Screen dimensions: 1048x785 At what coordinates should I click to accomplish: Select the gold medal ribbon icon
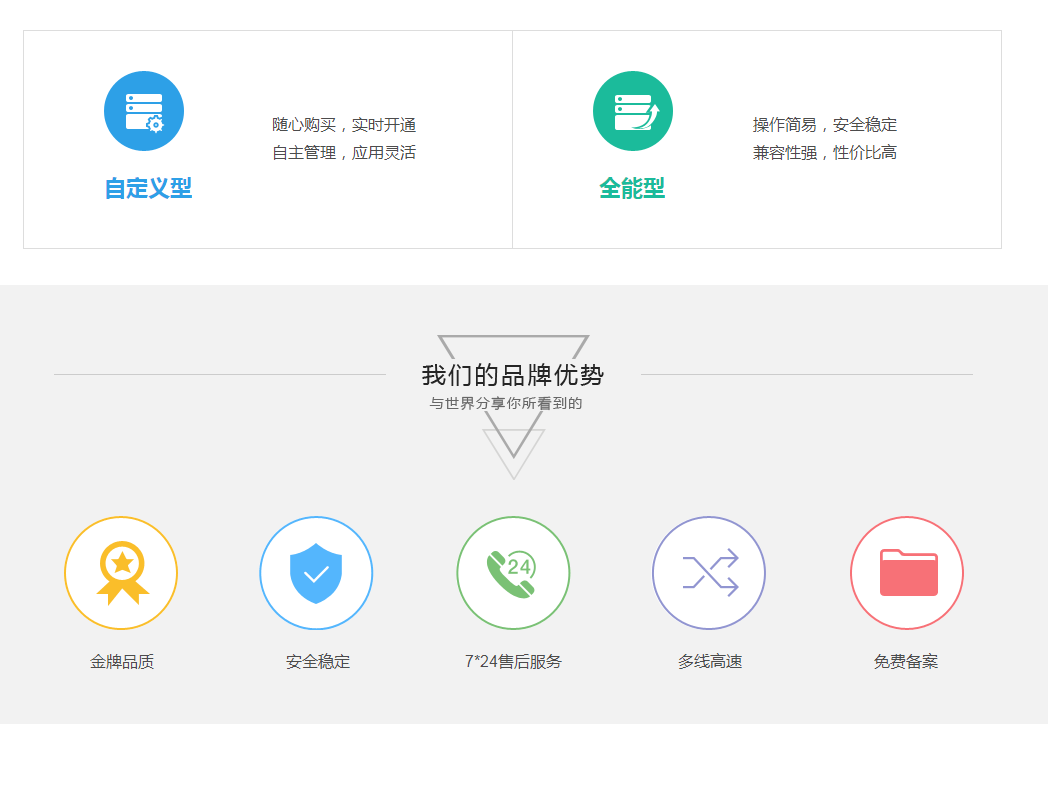point(121,573)
